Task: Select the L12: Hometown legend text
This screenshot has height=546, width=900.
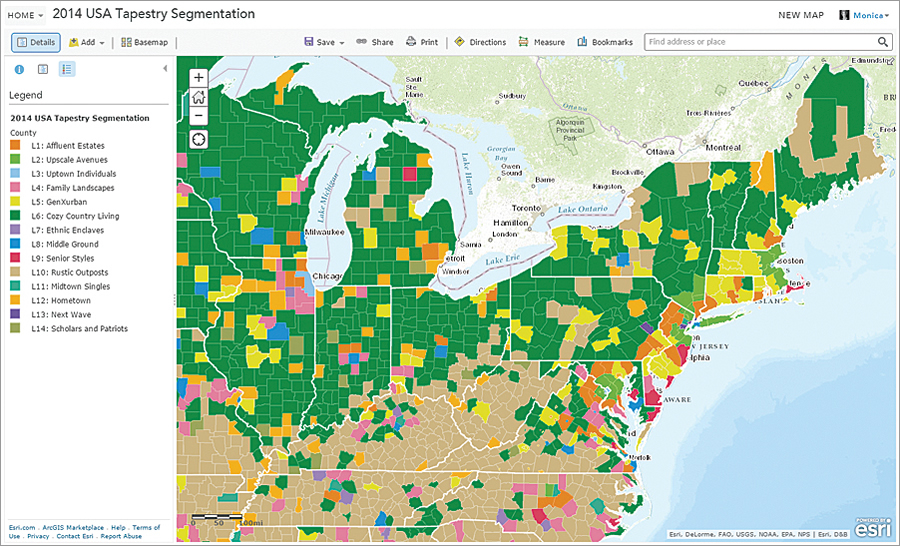Action: [x=61, y=300]
